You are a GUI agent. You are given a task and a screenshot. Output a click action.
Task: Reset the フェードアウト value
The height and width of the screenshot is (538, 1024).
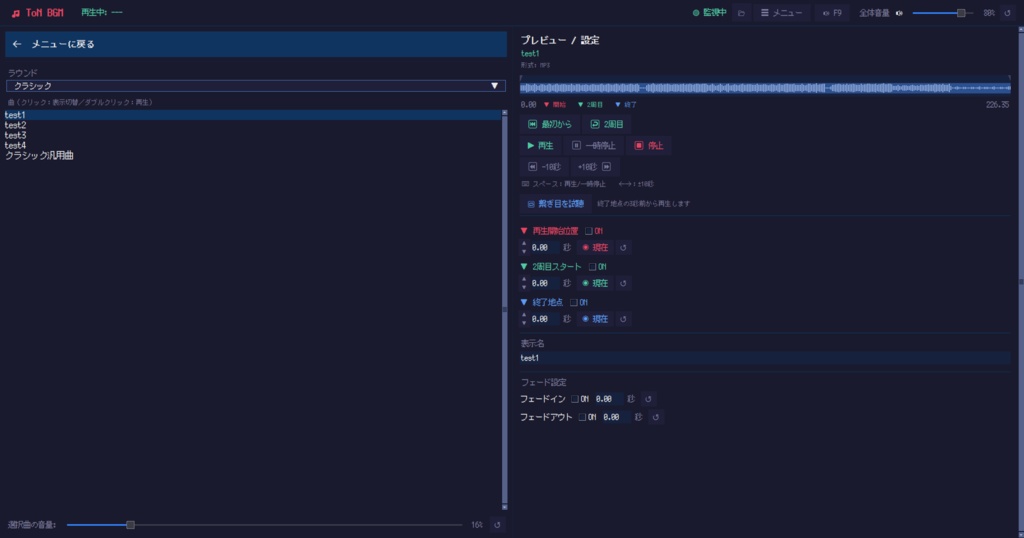656,417
